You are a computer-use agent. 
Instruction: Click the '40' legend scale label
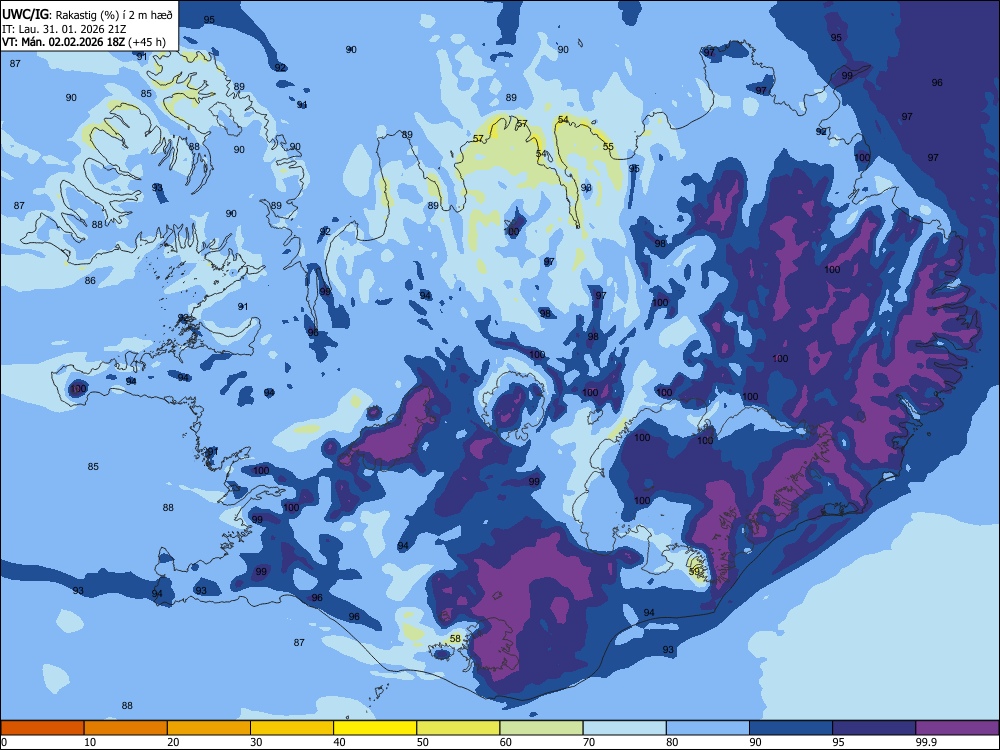coord(339,742)
